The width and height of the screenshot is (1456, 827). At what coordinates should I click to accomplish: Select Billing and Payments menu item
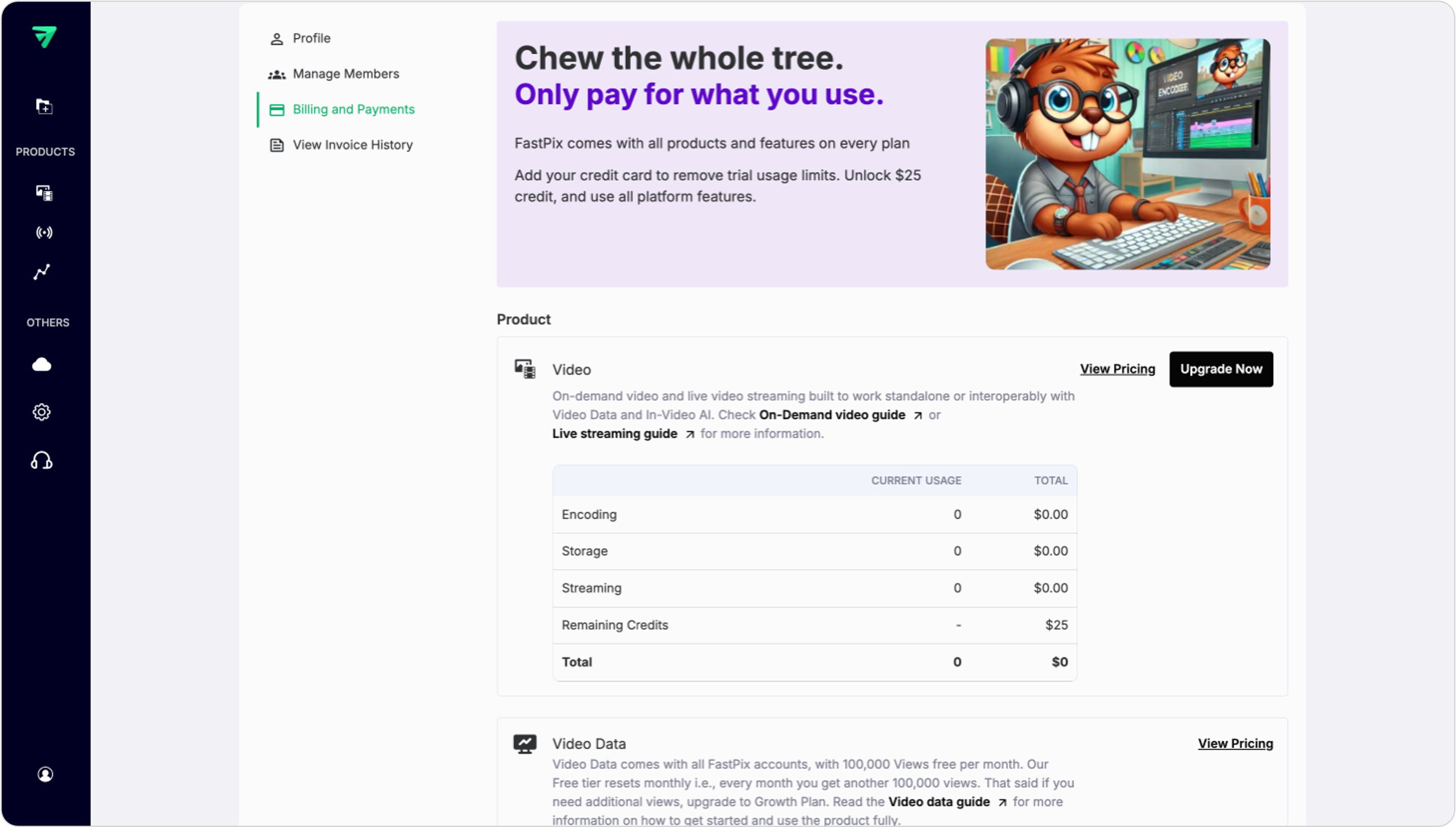pos(353,110)
